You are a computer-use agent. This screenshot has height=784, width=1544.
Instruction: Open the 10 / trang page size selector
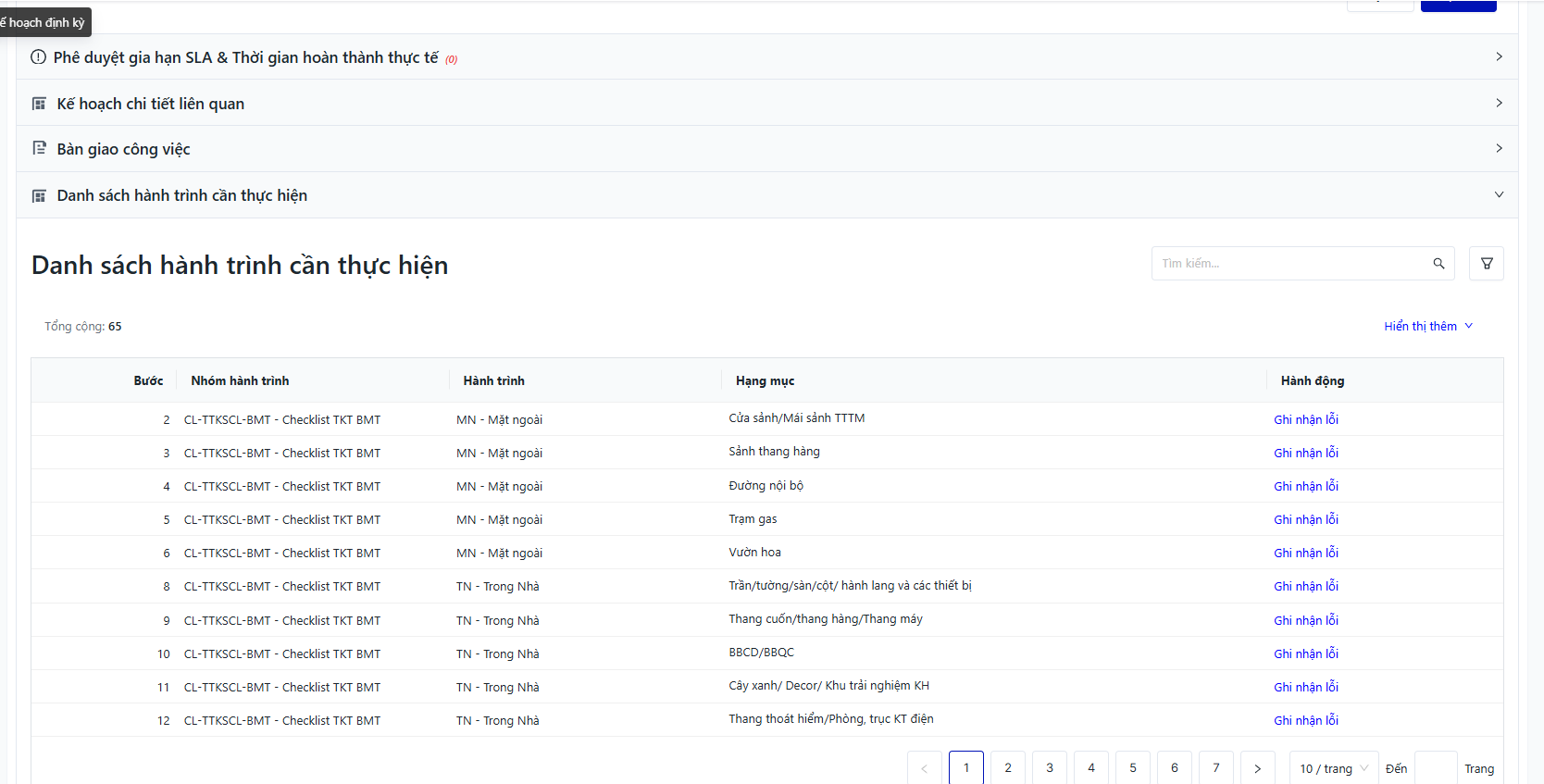coord(1333,768)
